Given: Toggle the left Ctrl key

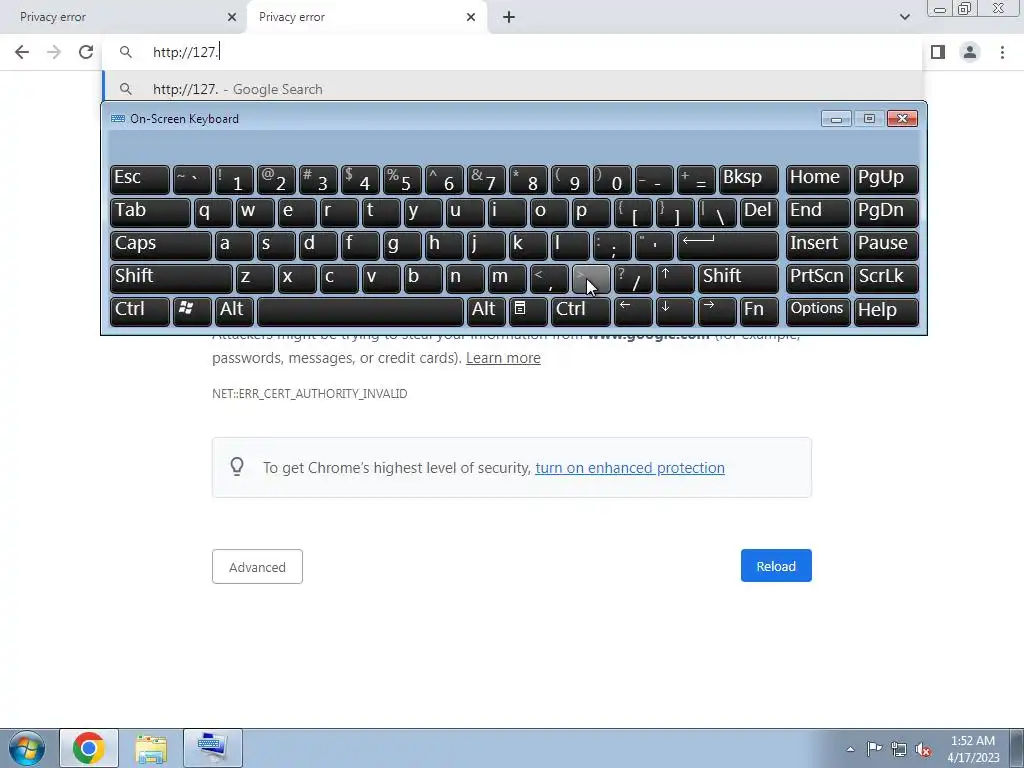Looking at the screenshot, I should click(140, 311).
